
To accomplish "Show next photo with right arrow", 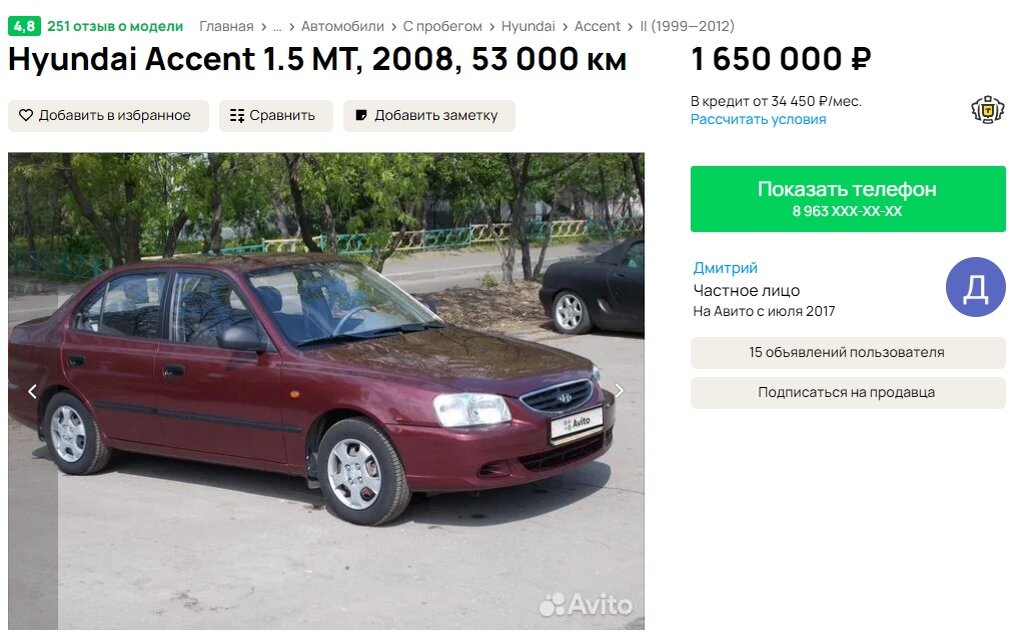I will coord(619,390).
